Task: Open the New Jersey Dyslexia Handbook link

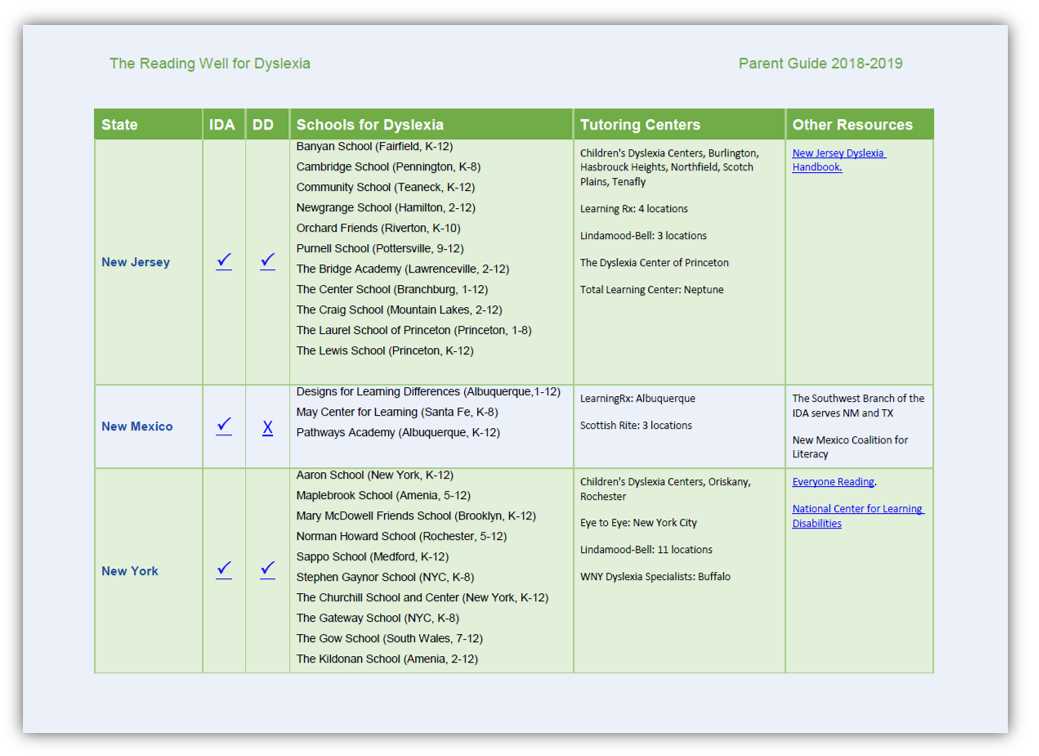Action: pos(838,160)
